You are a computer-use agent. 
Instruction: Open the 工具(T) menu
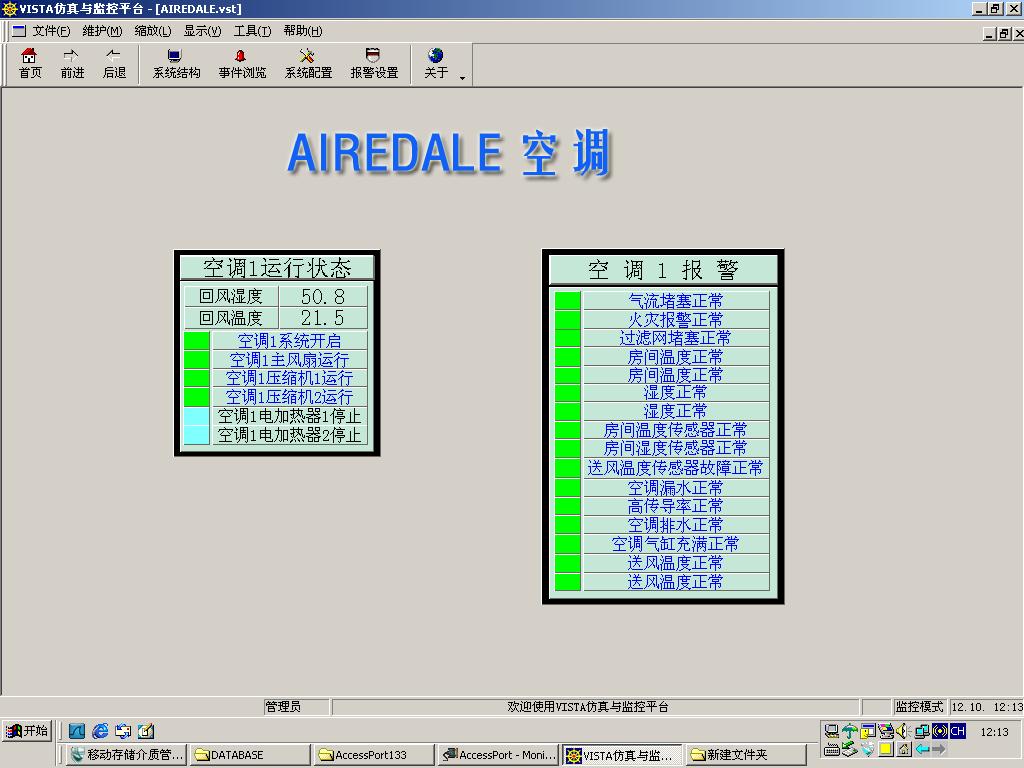click(x=251, y=31)
